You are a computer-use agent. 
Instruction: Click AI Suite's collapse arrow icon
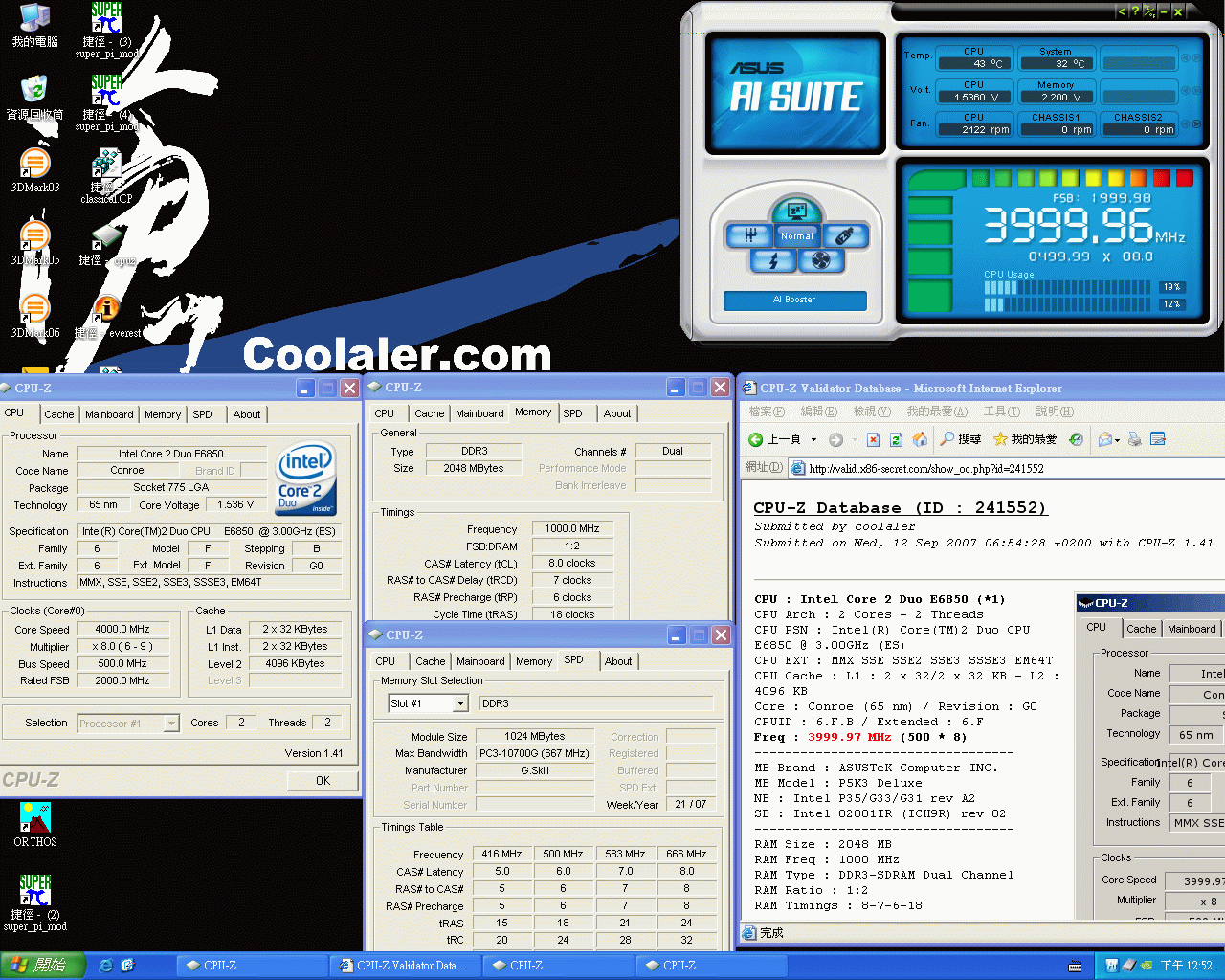(1122, 11)
